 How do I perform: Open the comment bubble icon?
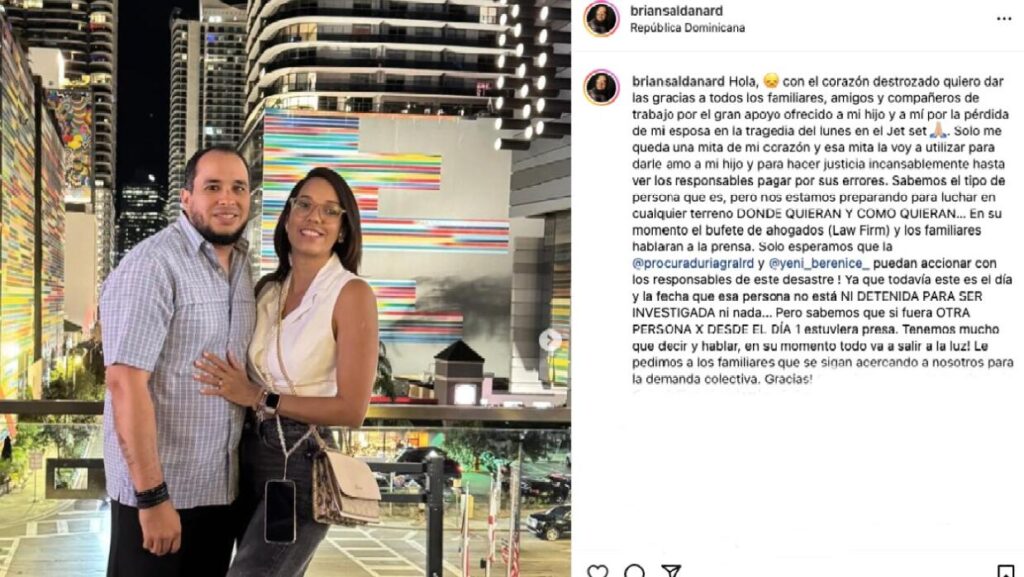(x=633, y=571)
